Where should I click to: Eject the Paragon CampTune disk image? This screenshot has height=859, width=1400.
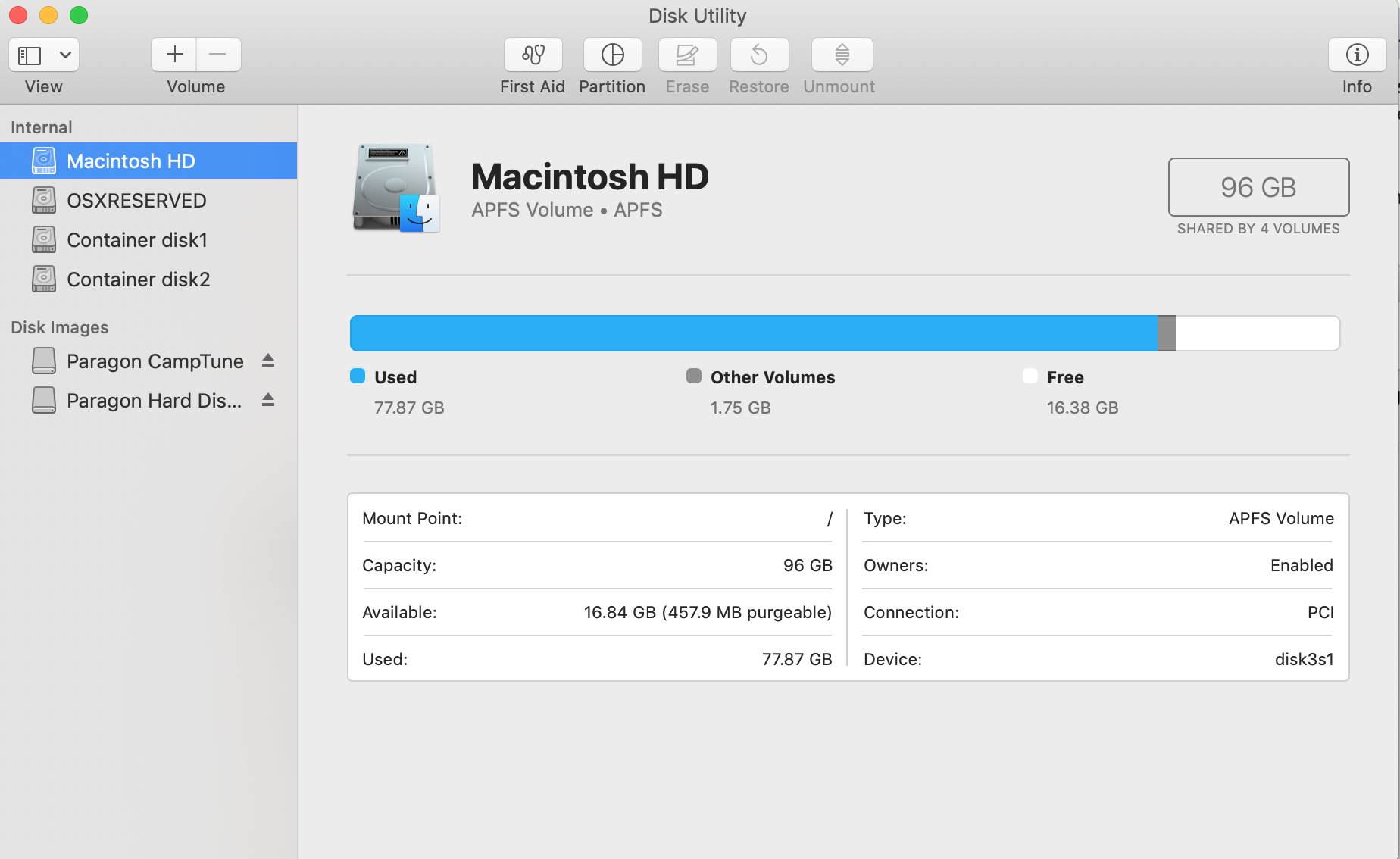[x=267, y=361]
